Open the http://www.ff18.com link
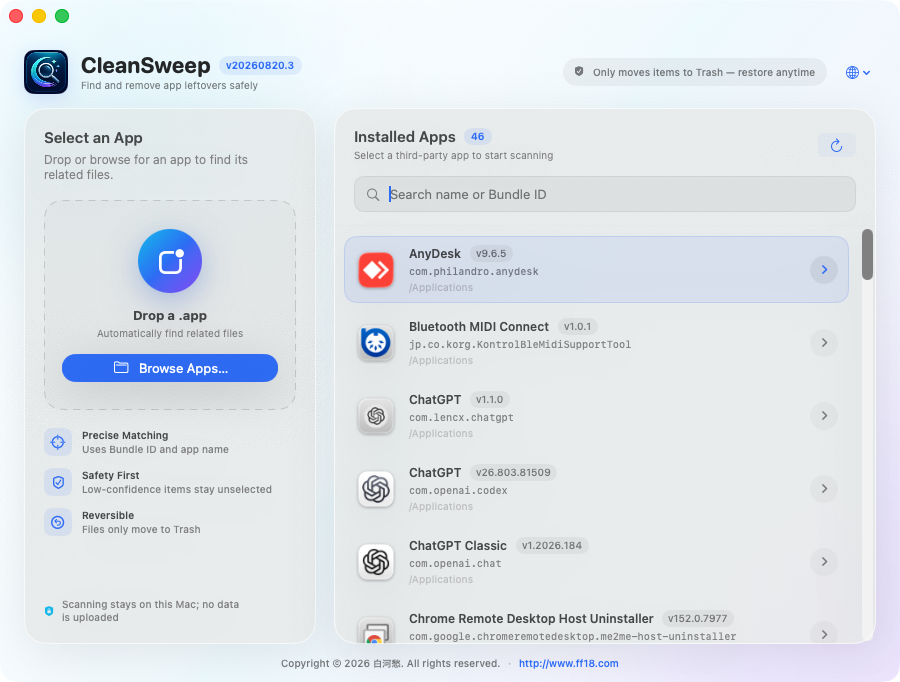The image size is (900, 682). pyautogui.click(x=568, y=663)
